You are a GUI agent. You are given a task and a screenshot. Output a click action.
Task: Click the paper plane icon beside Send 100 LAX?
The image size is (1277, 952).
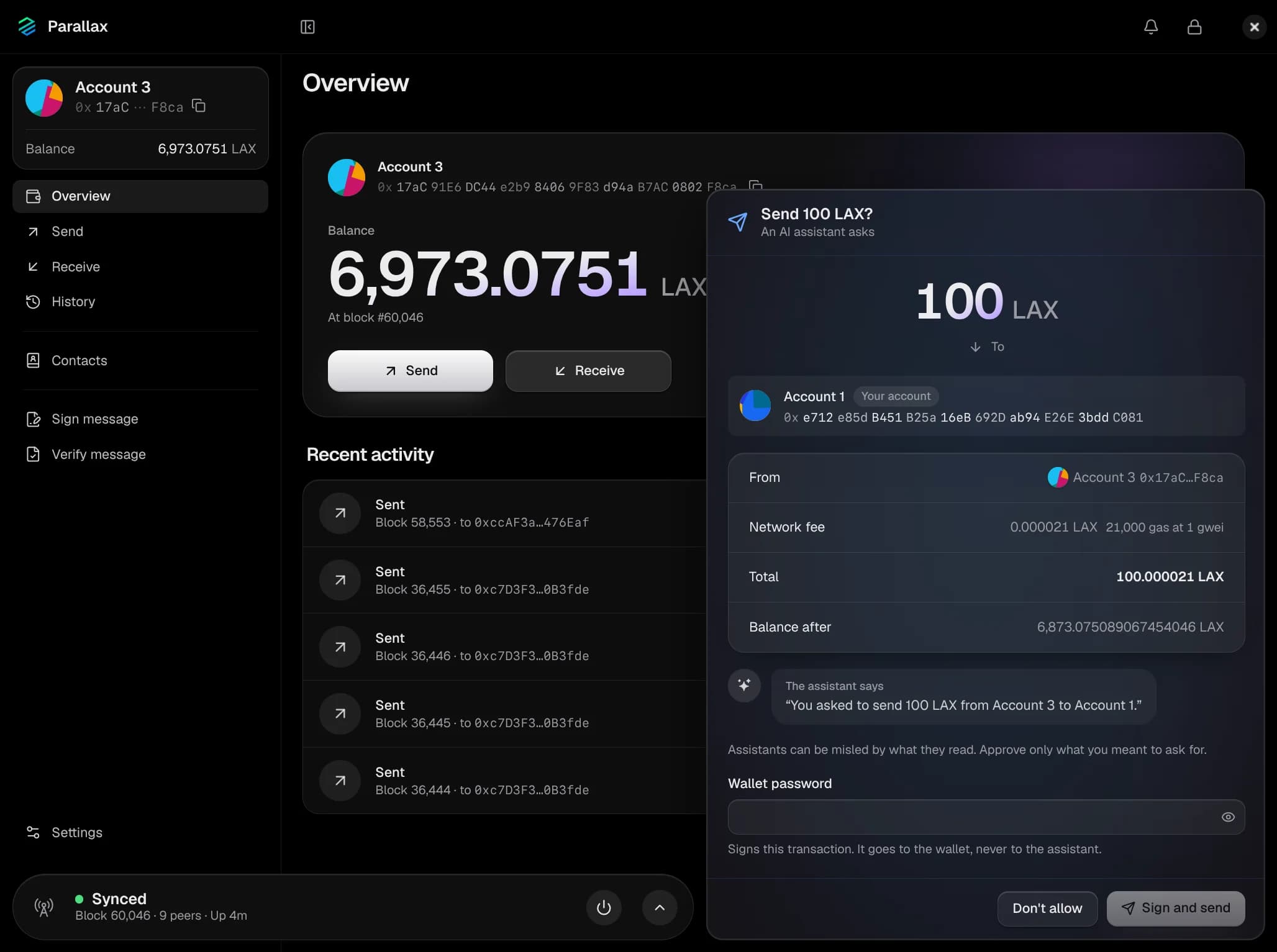[x=738, y=222]
